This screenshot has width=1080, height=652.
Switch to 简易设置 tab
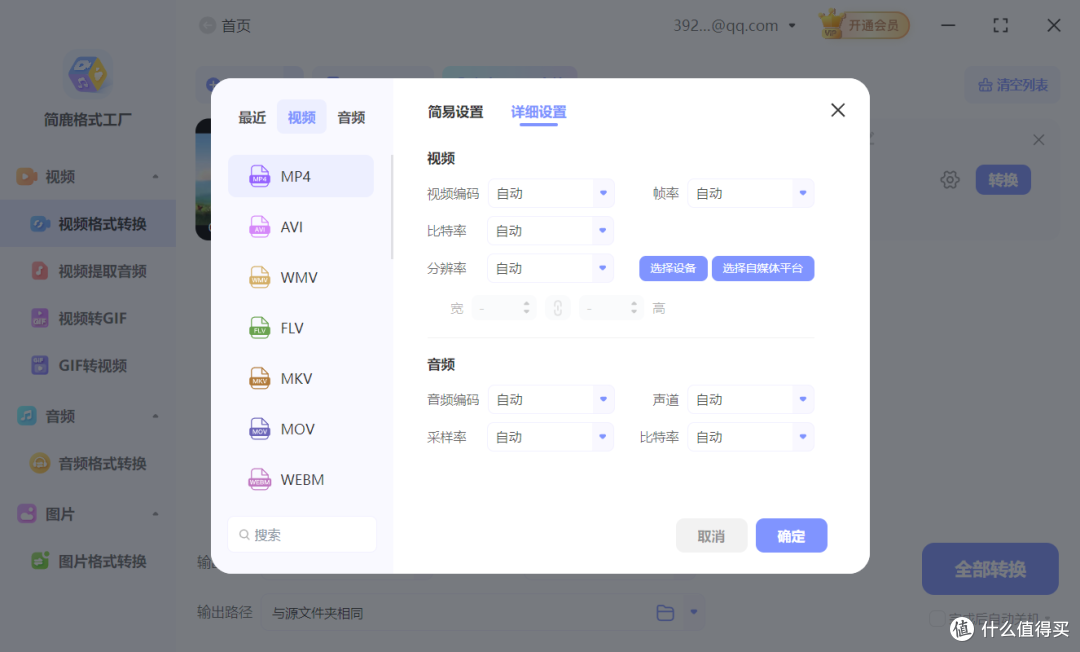[455, 112]
